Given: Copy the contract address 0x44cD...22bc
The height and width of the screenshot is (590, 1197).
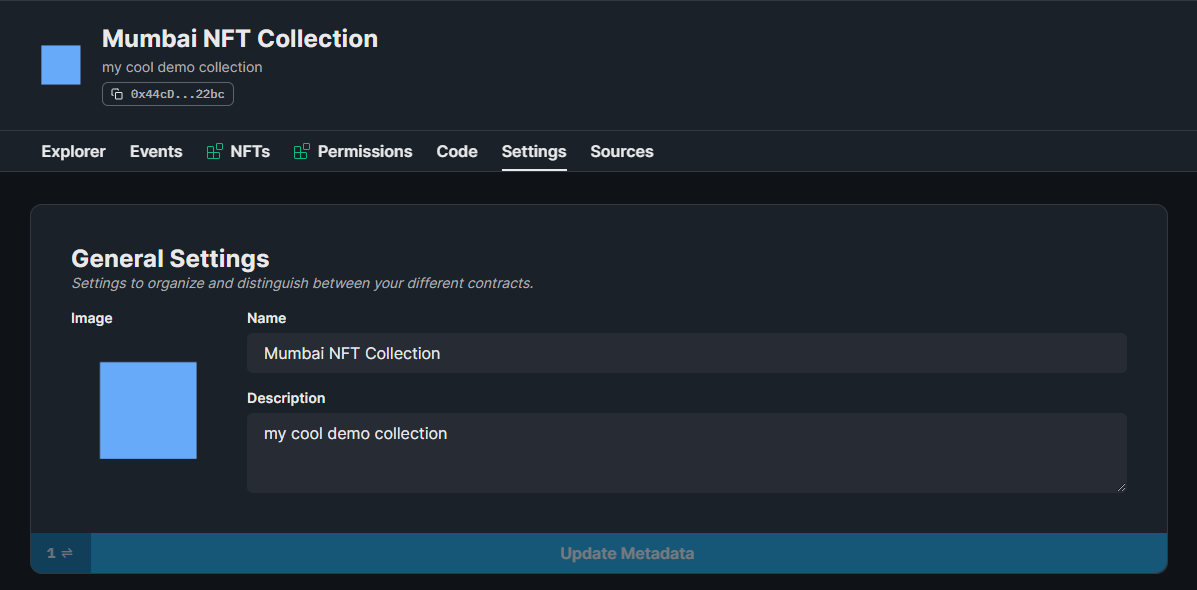Looking at the screenshot, I should pyautogui.click(x=167, y=93).
